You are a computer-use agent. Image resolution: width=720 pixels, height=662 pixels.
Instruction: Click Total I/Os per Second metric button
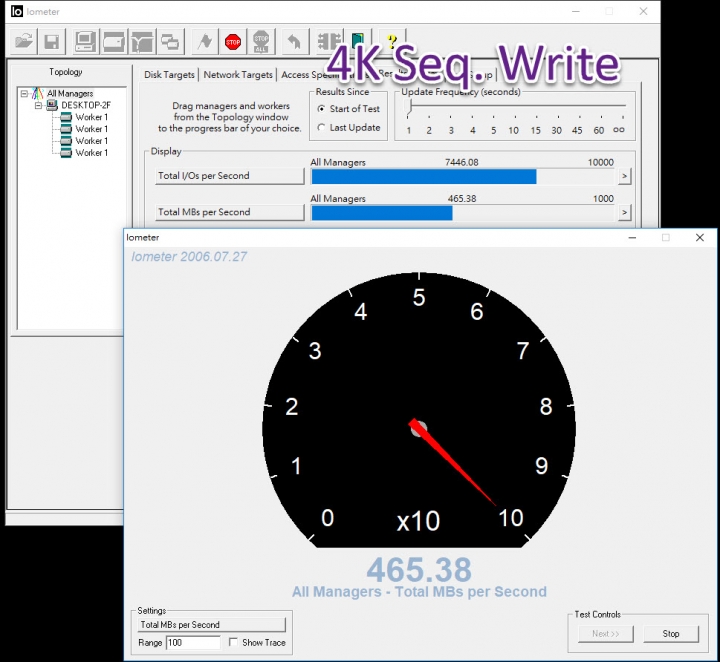(x=230, y=176)
